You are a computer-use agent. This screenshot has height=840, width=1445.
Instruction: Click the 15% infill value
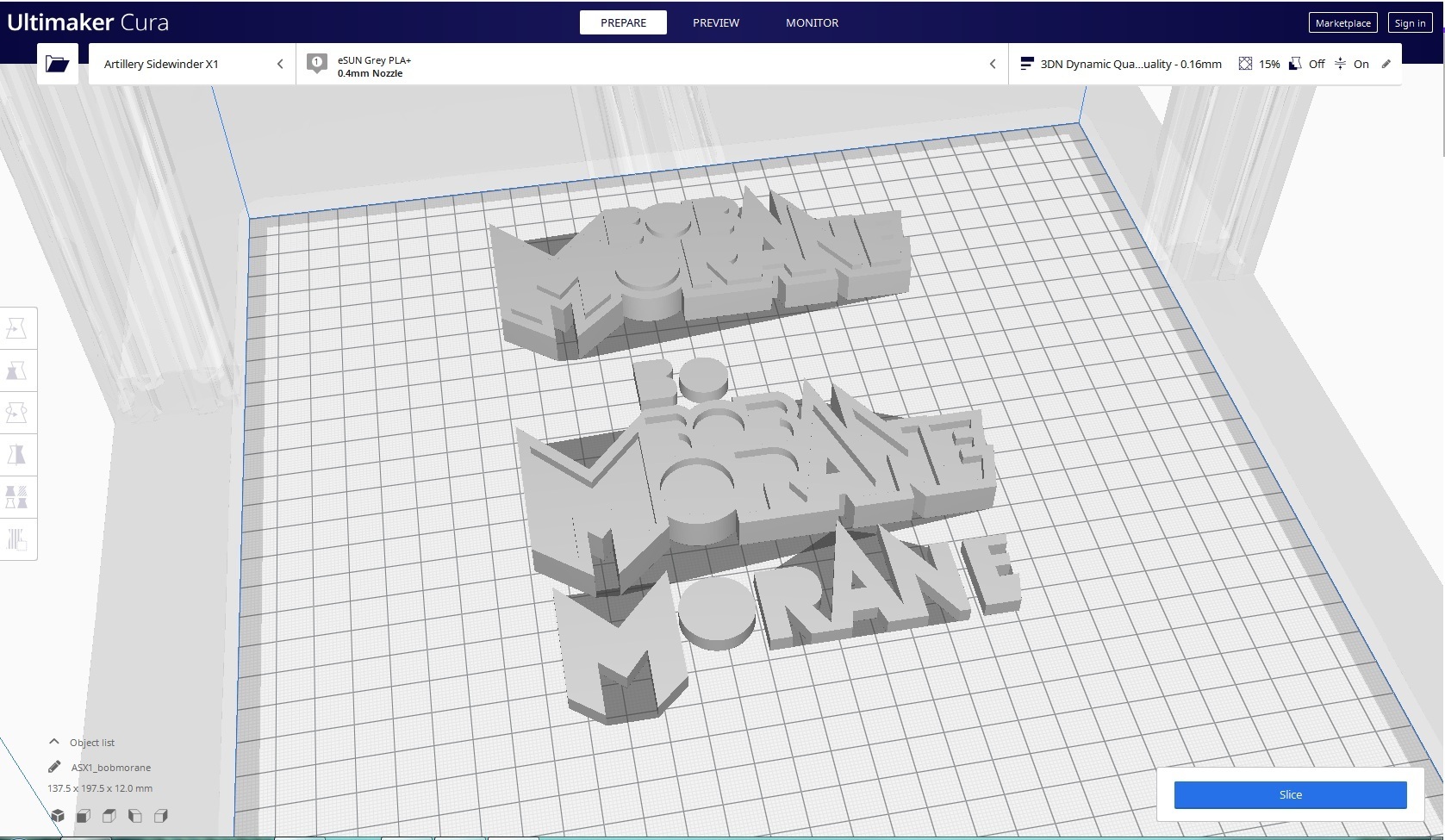[1269, 64]
